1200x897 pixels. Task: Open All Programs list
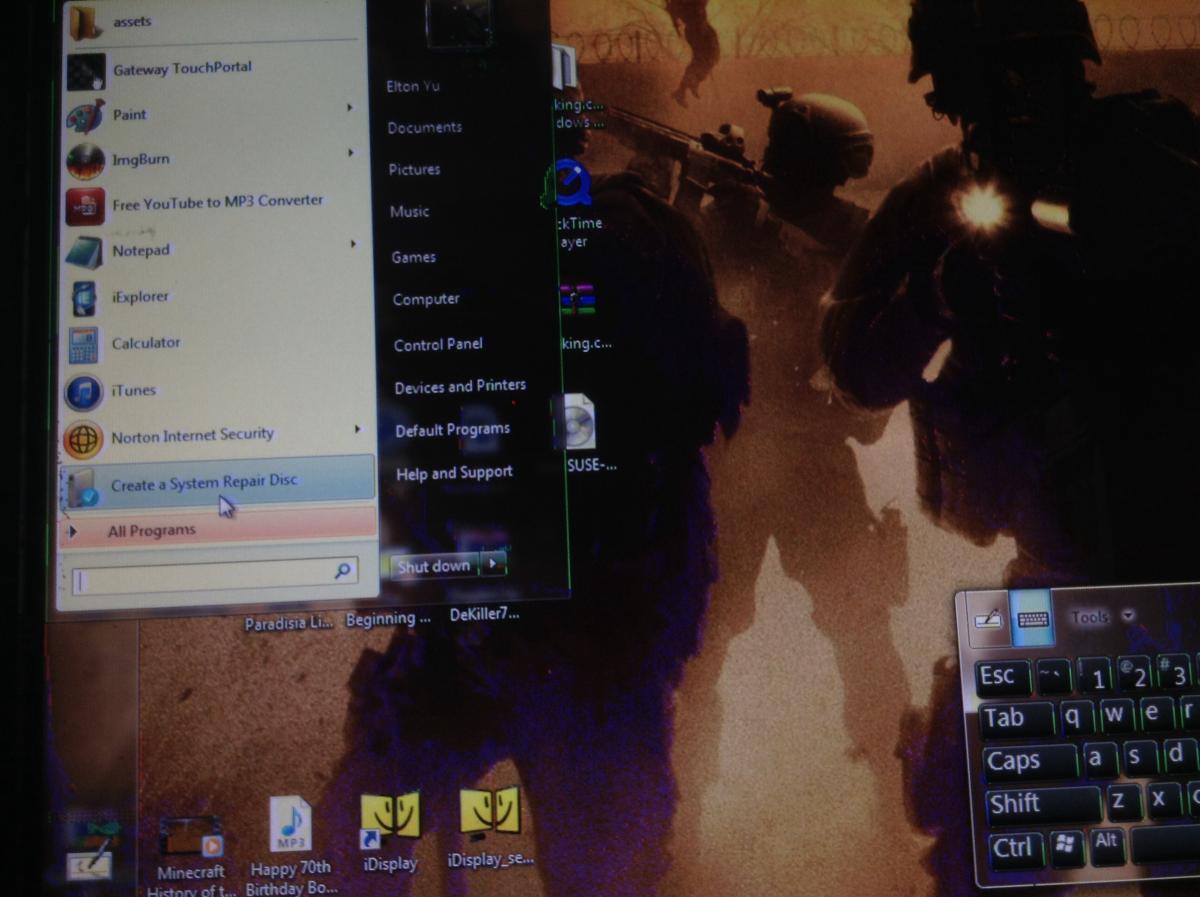[218, 530]
